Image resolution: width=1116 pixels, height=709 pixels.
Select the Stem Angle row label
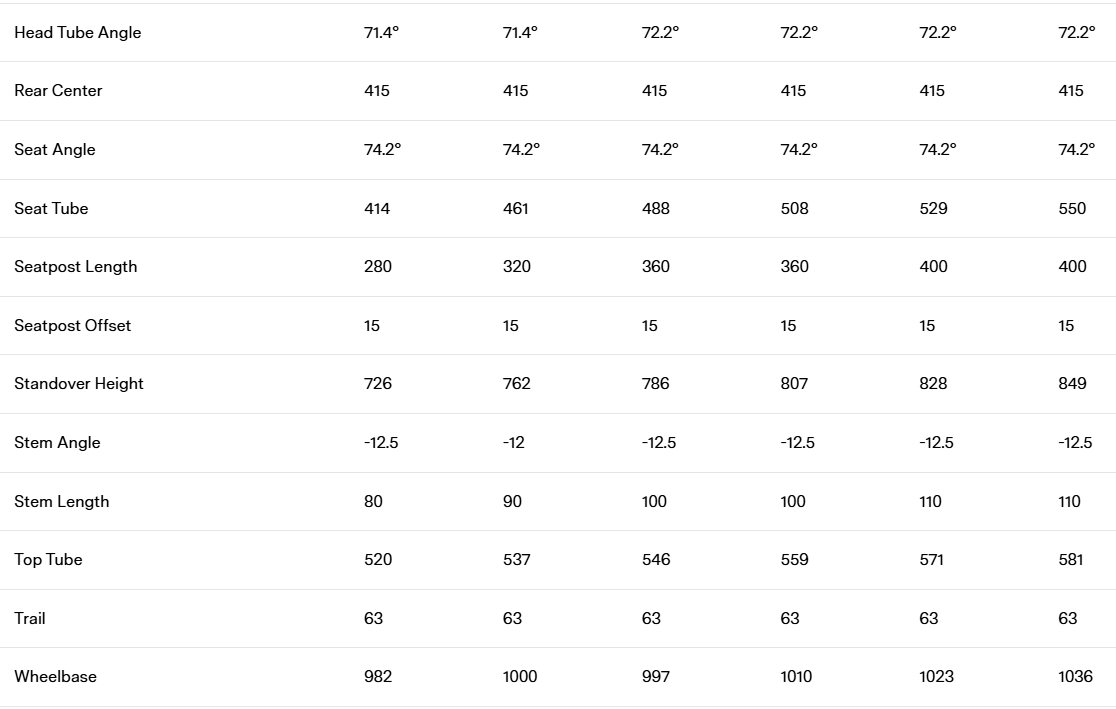(x=57, y=443)
